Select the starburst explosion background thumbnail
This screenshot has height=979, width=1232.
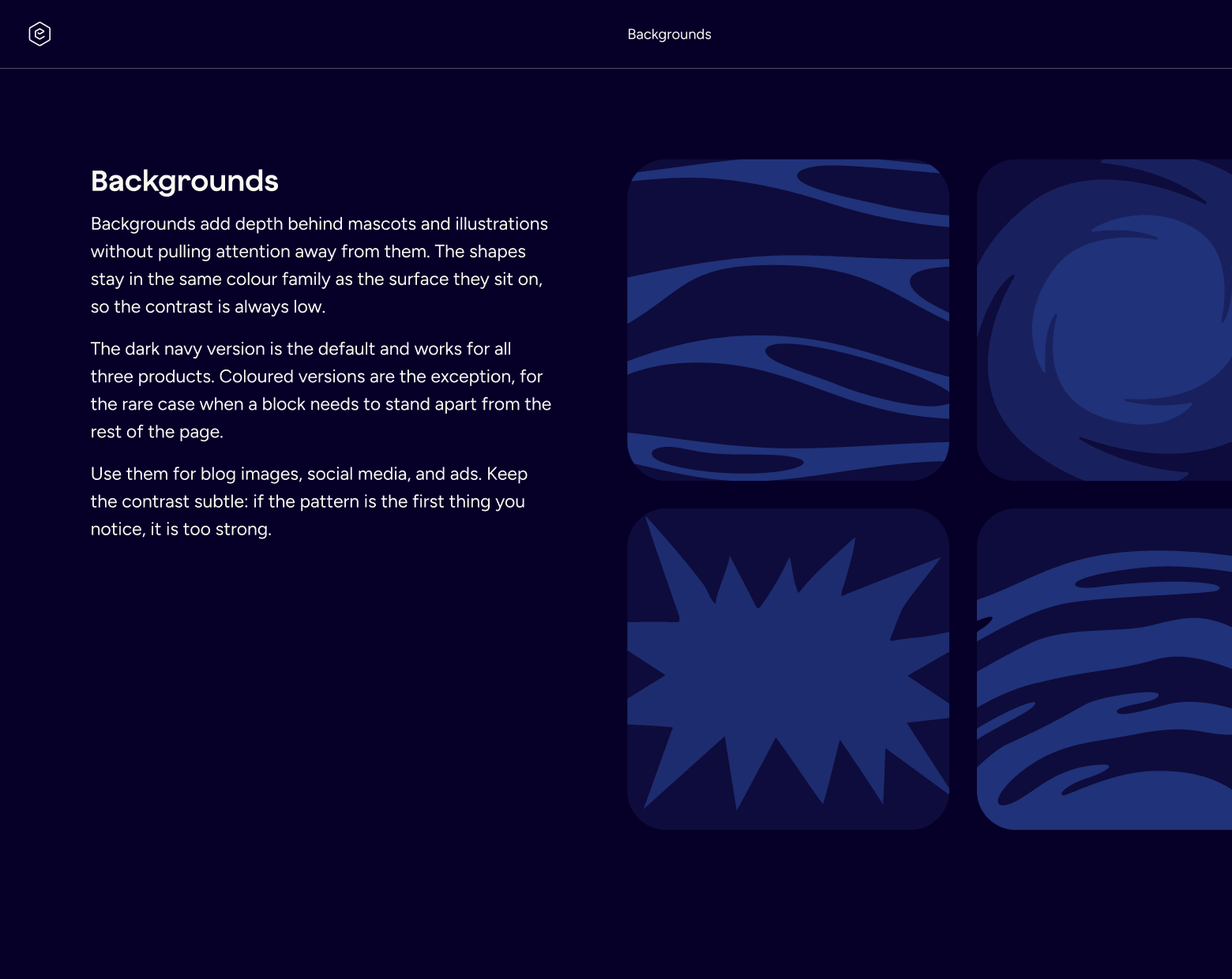click(x=788, y=669)
